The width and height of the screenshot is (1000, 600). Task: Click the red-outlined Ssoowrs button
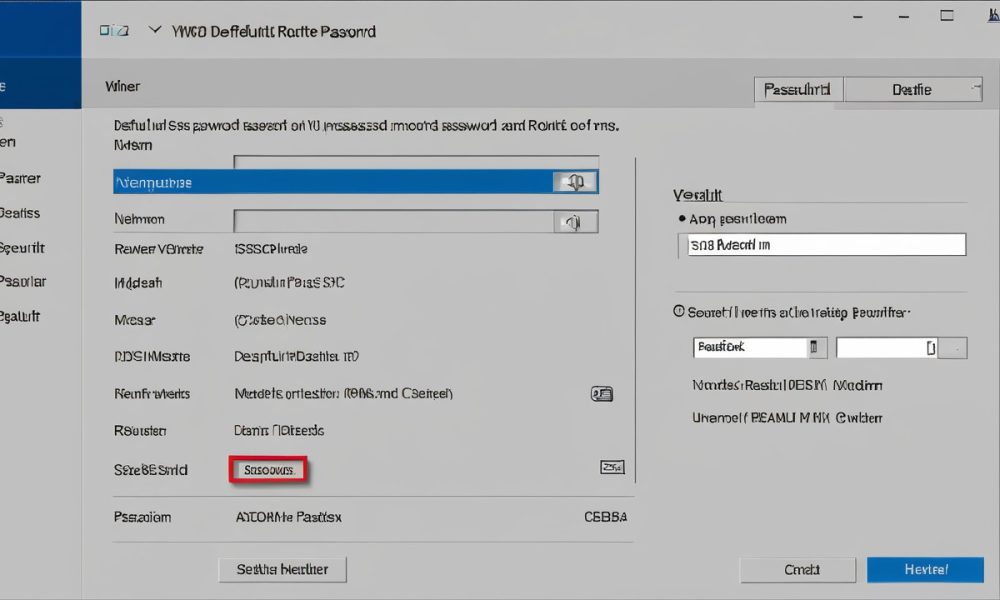pos(268,469)
